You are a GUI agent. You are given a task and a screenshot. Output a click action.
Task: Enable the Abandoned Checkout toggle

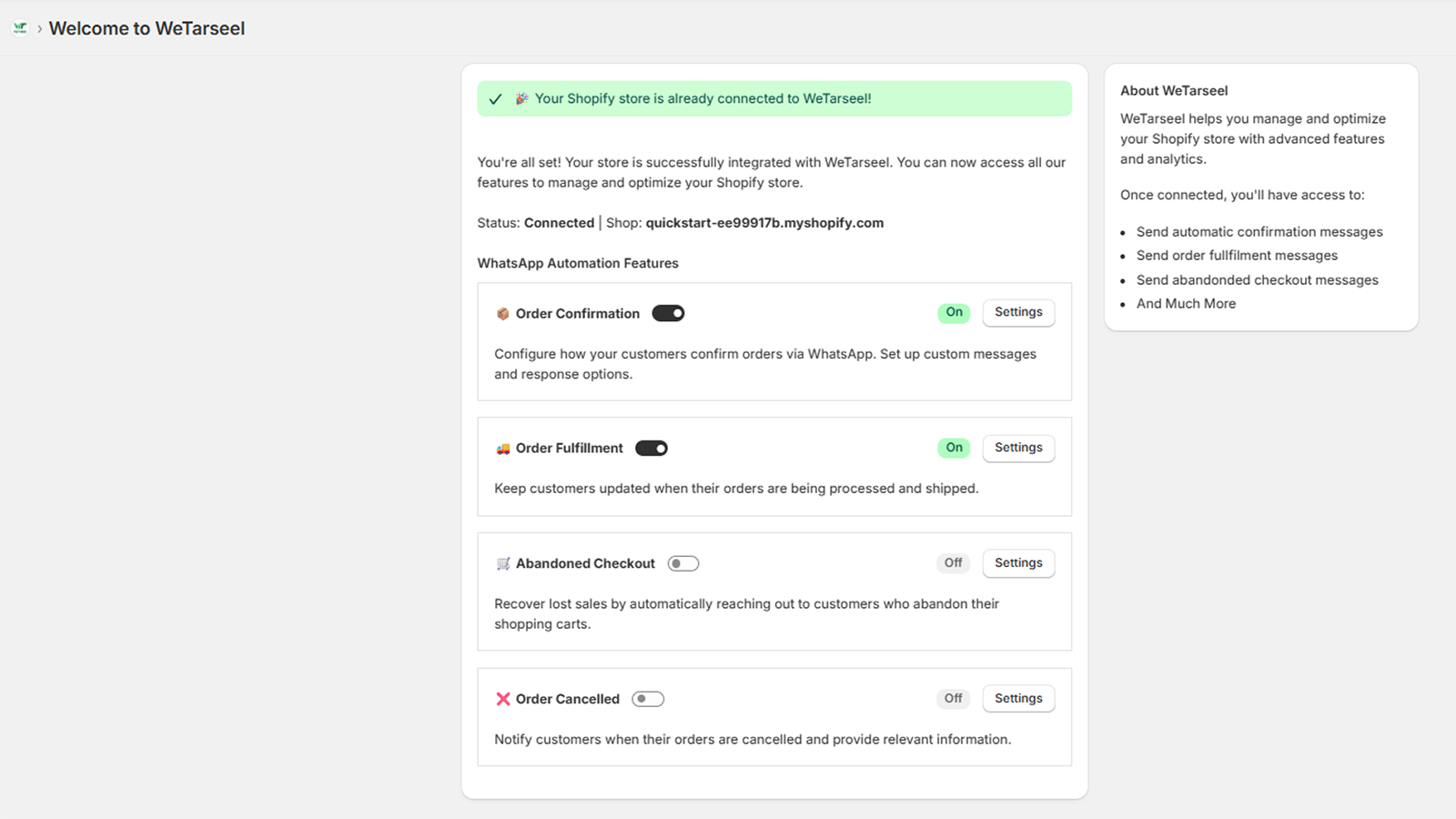pyautogui.click(x=683, y=563)
